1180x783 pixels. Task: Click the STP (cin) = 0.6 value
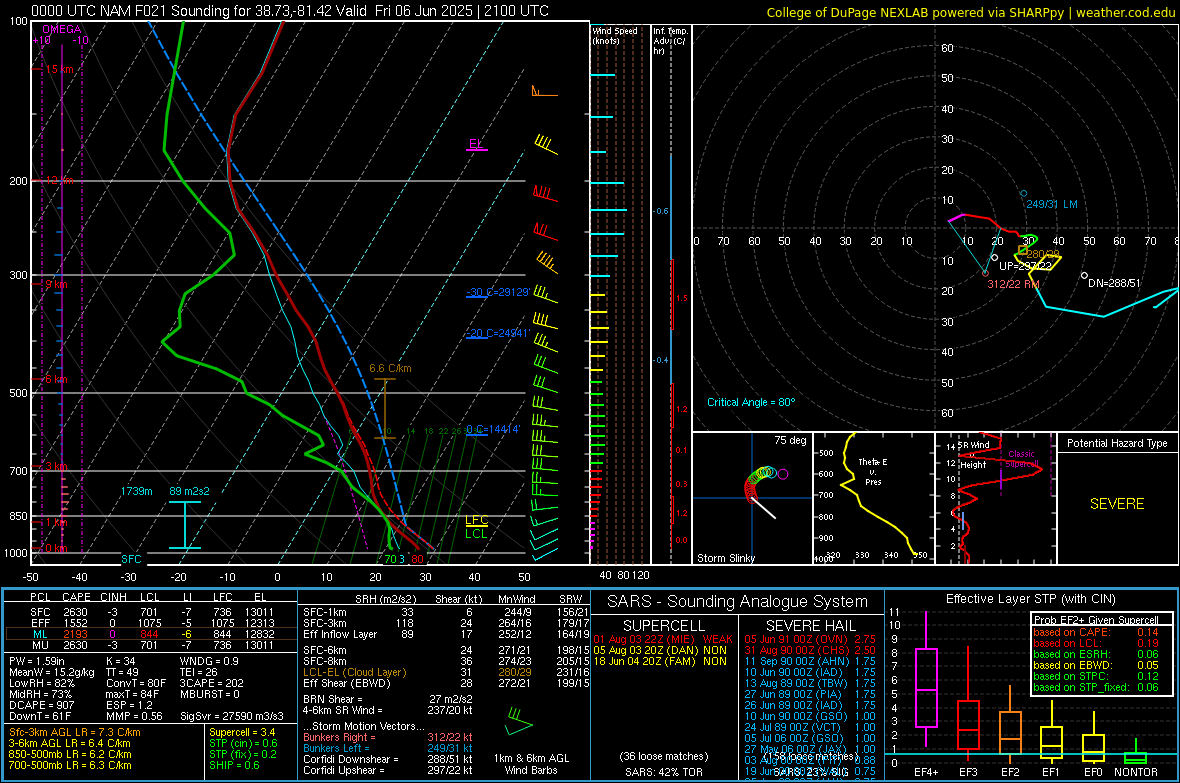[243, 743]
